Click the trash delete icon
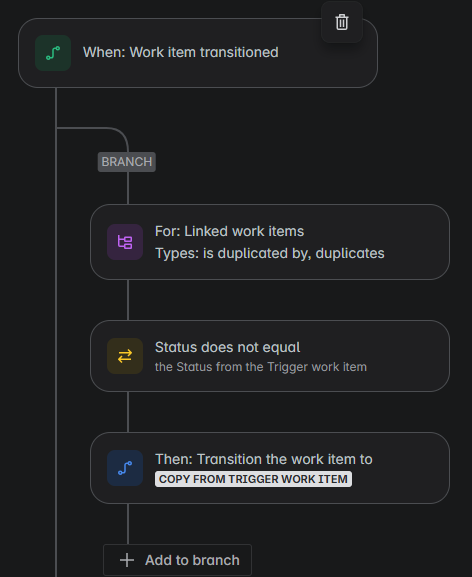 (342, 22)
